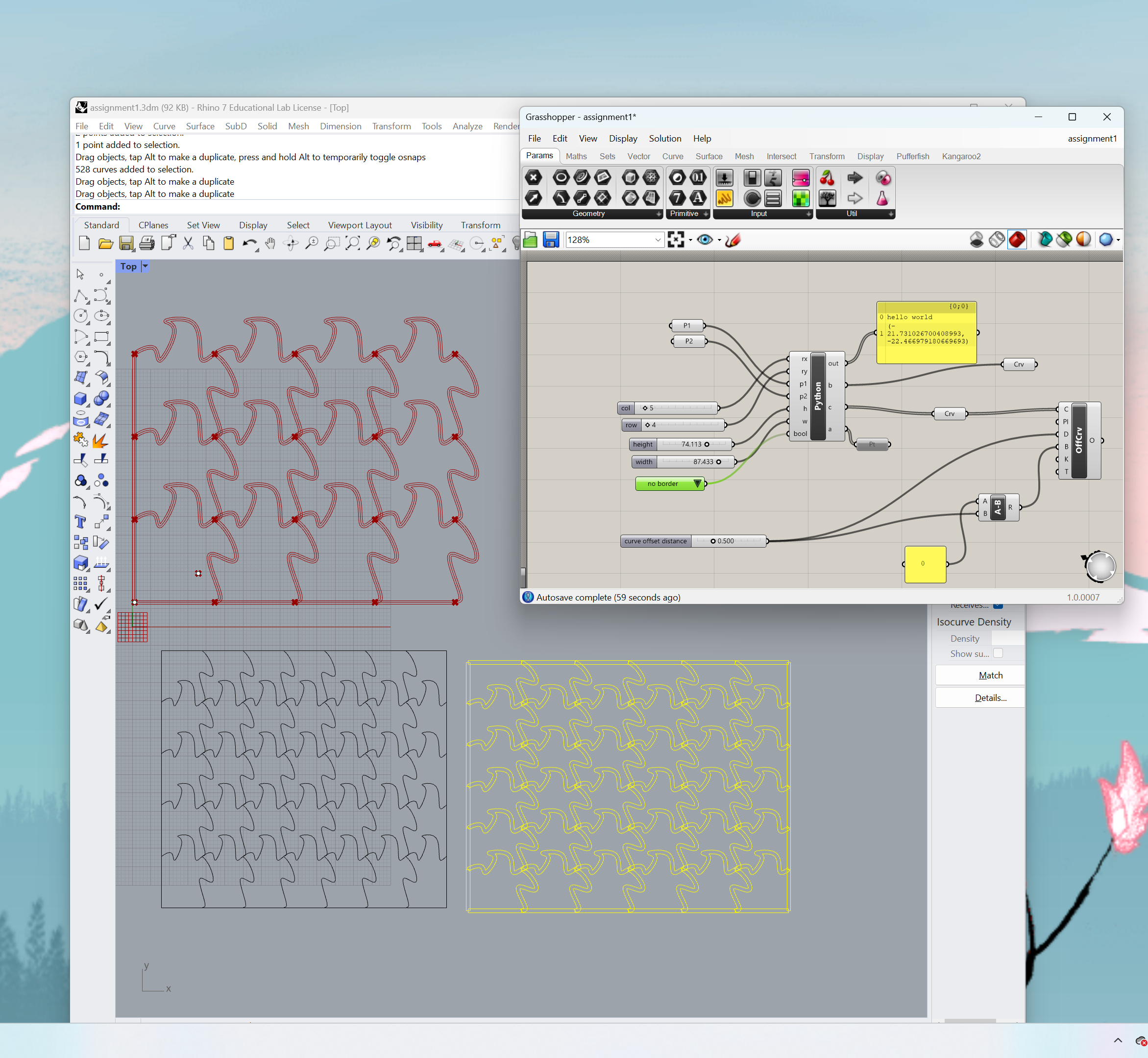Click the Save icon in Rhino's toolbar
The width and height of the screenshot is (1148, 1058).
pyautogui.click(x=126, y=243)
